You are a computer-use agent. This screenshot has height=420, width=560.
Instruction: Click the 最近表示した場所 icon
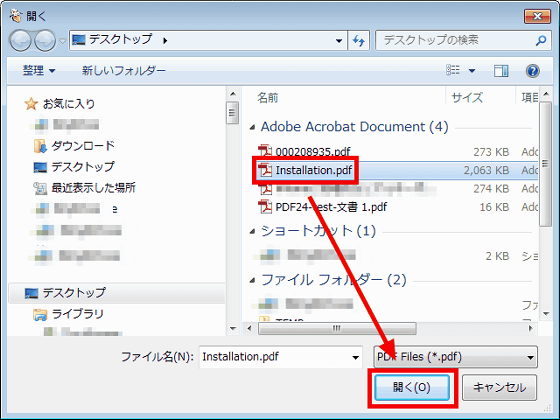point(40,188)
